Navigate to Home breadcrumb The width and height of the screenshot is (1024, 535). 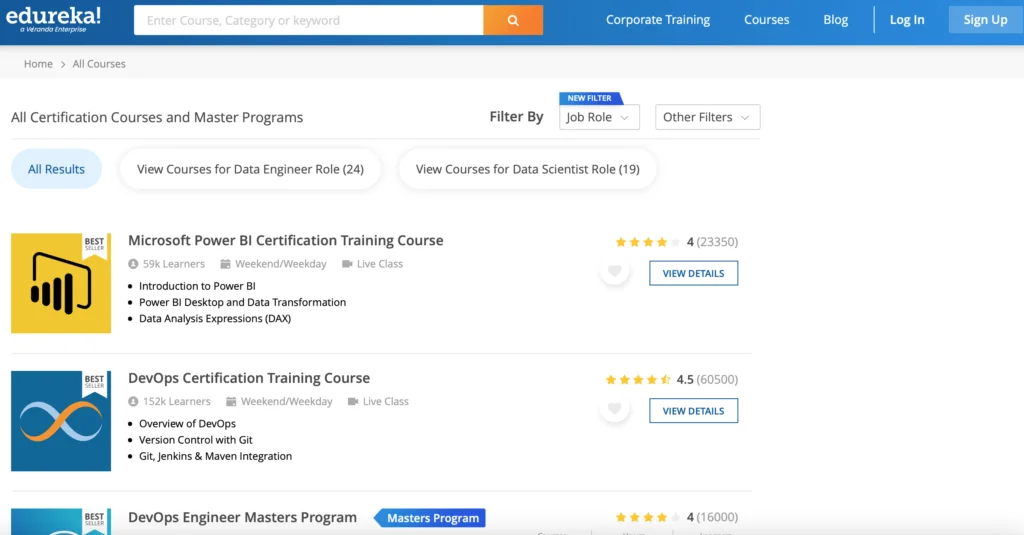click(x=38, y=63)
